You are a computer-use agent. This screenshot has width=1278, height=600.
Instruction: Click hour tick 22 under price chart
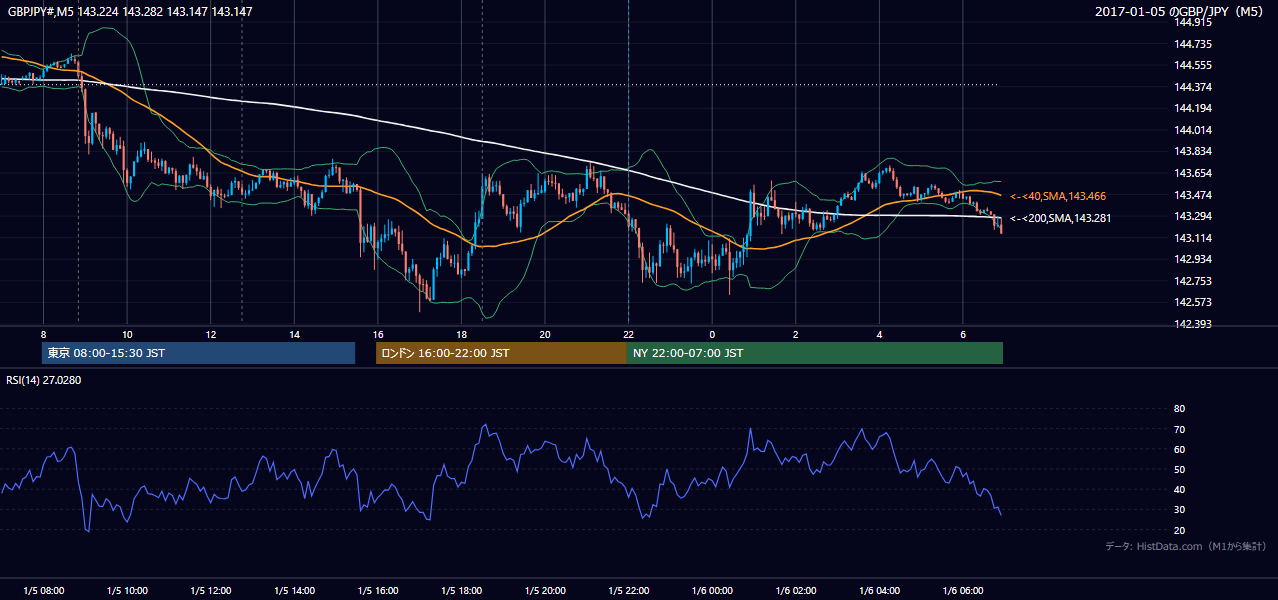point(628,334)
